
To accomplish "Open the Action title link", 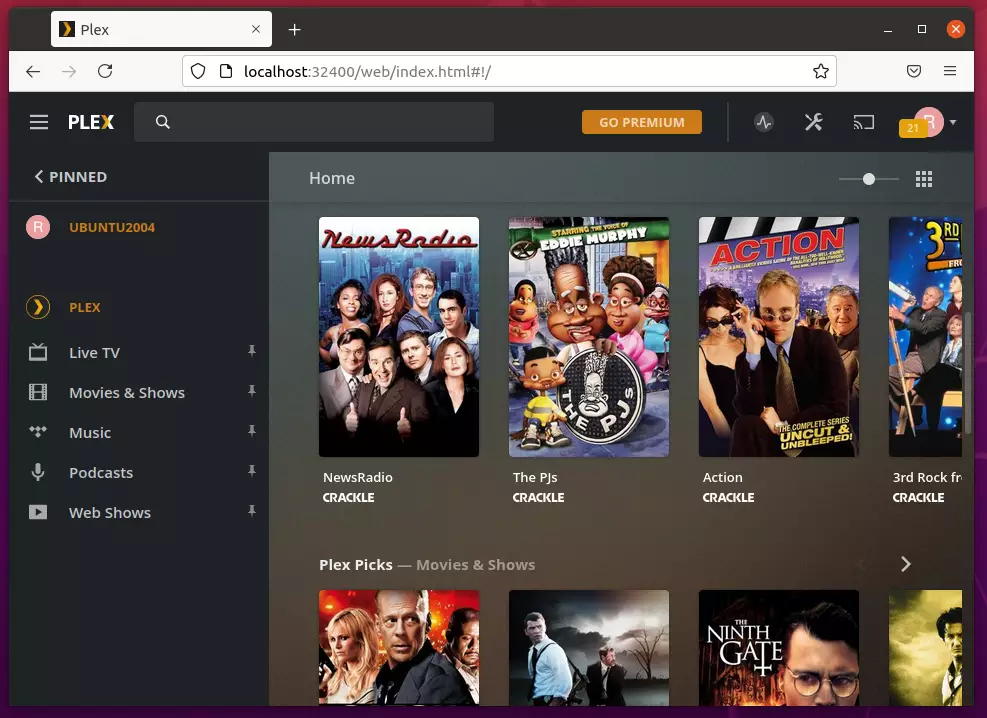I will tap(723, 478).
